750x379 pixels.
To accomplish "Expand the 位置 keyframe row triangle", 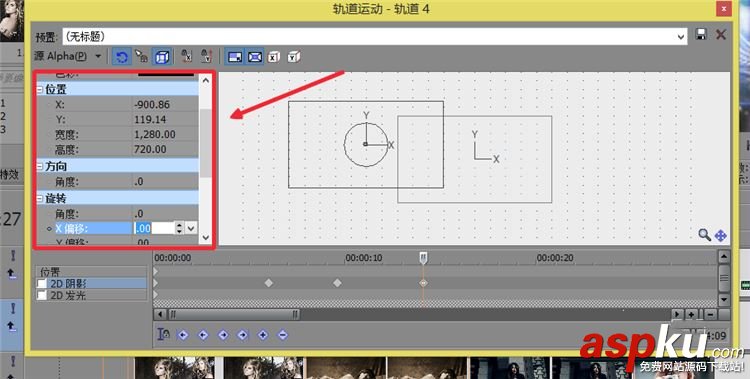I will (155, 272).
